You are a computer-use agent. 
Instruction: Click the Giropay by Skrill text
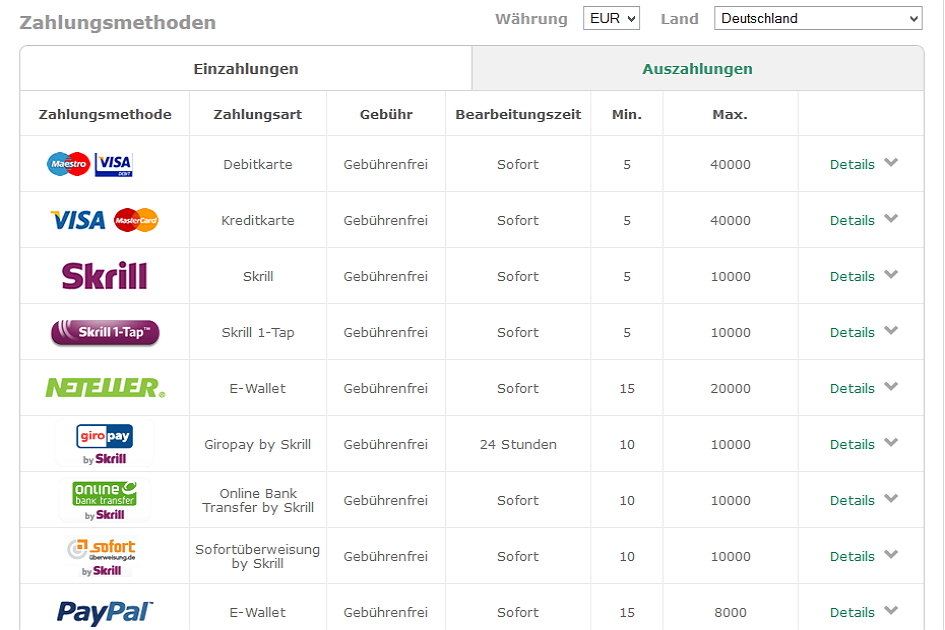(258, 445)
